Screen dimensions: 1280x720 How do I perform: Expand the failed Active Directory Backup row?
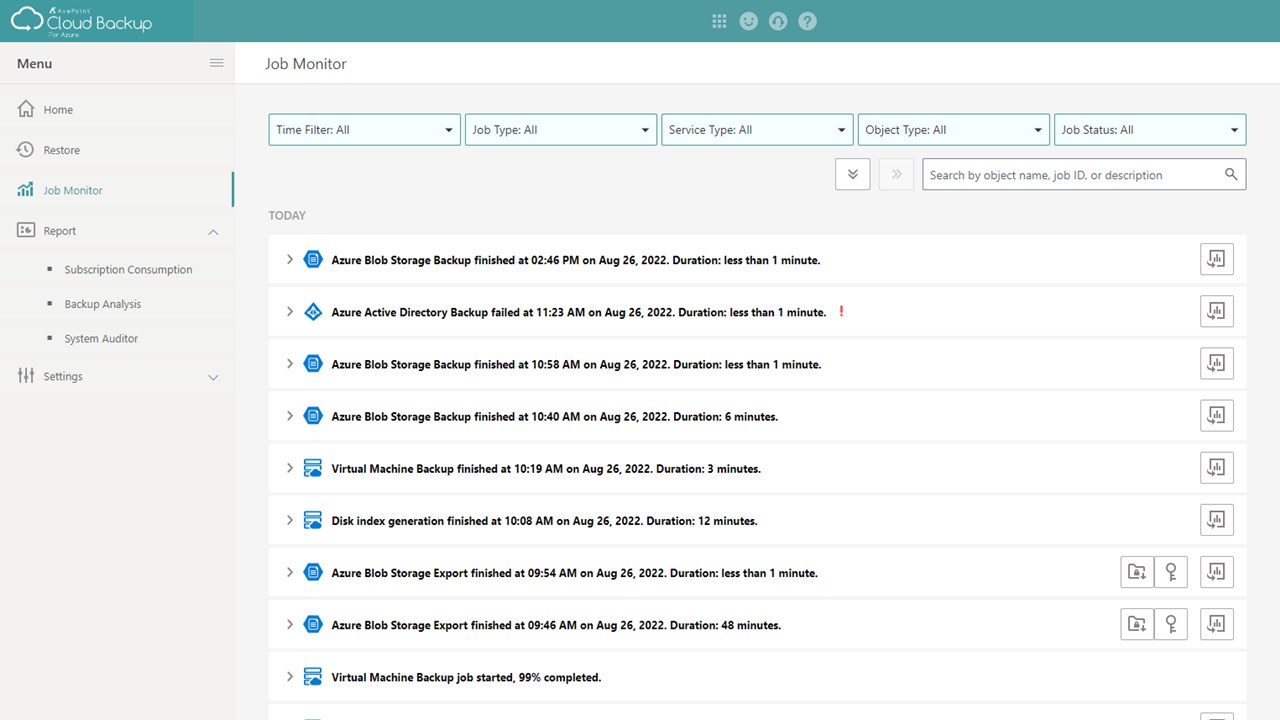pyautogui.click(x=290, y=311)
